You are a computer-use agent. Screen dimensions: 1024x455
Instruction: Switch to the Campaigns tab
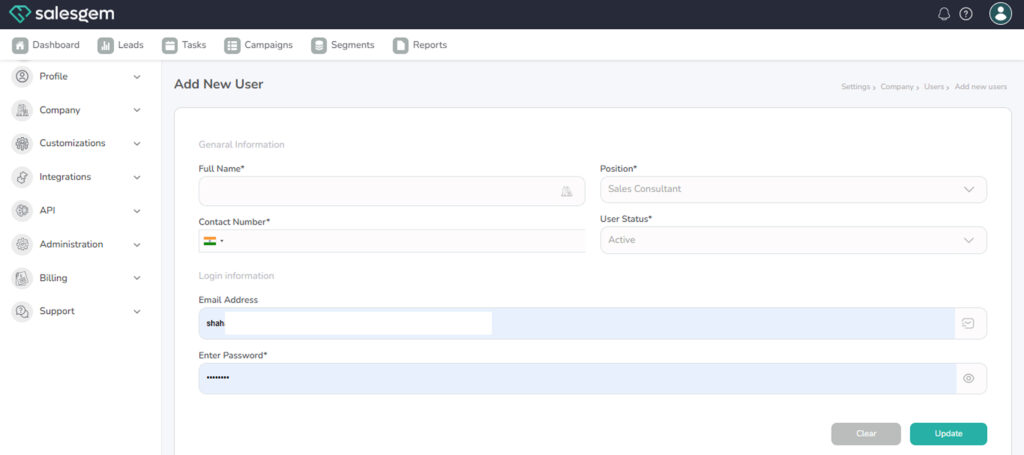pos(259,45)
